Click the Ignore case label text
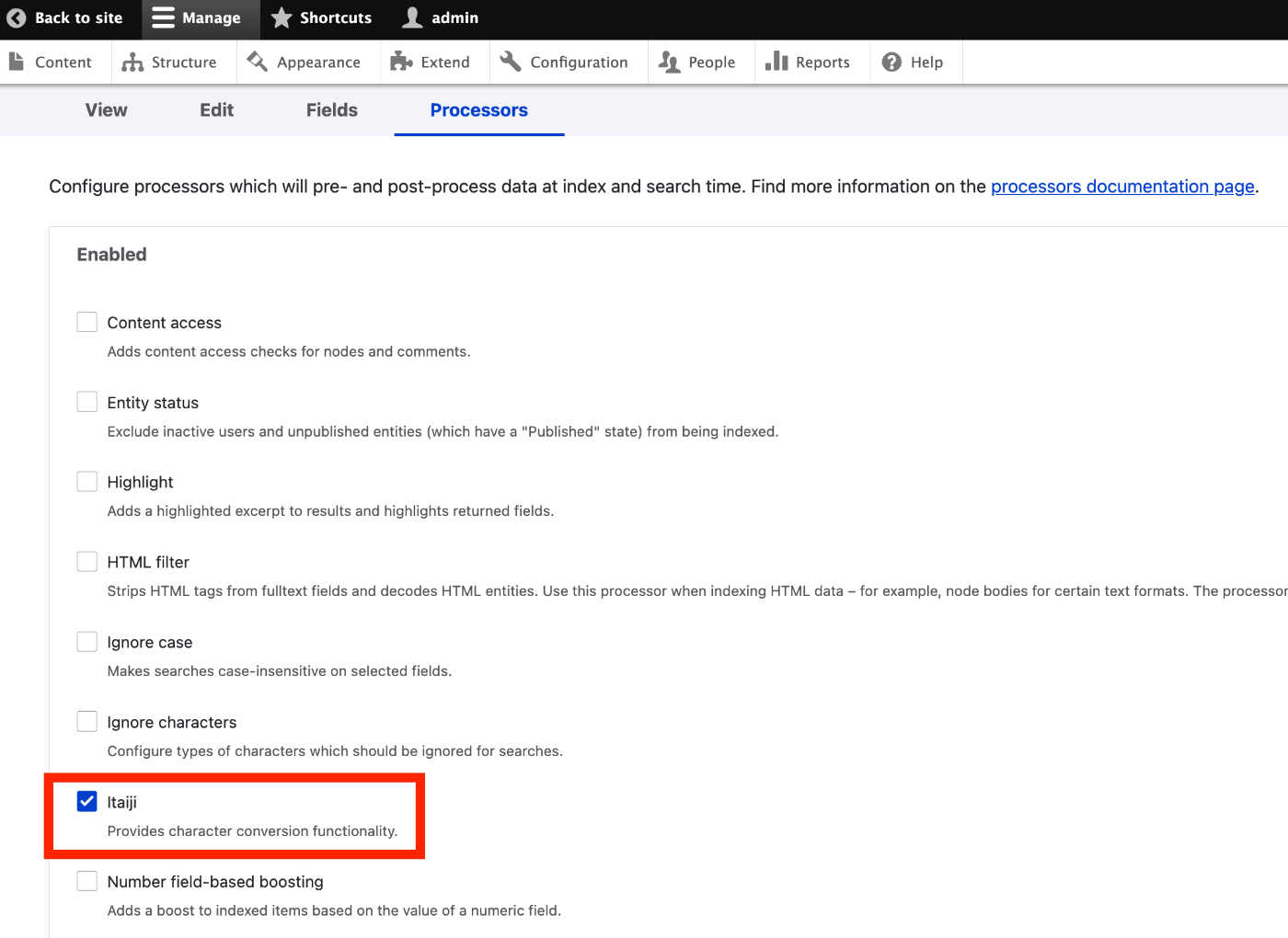Viewport: 1288px width, 938px height. pyautogui.click(x=150, y=642)
